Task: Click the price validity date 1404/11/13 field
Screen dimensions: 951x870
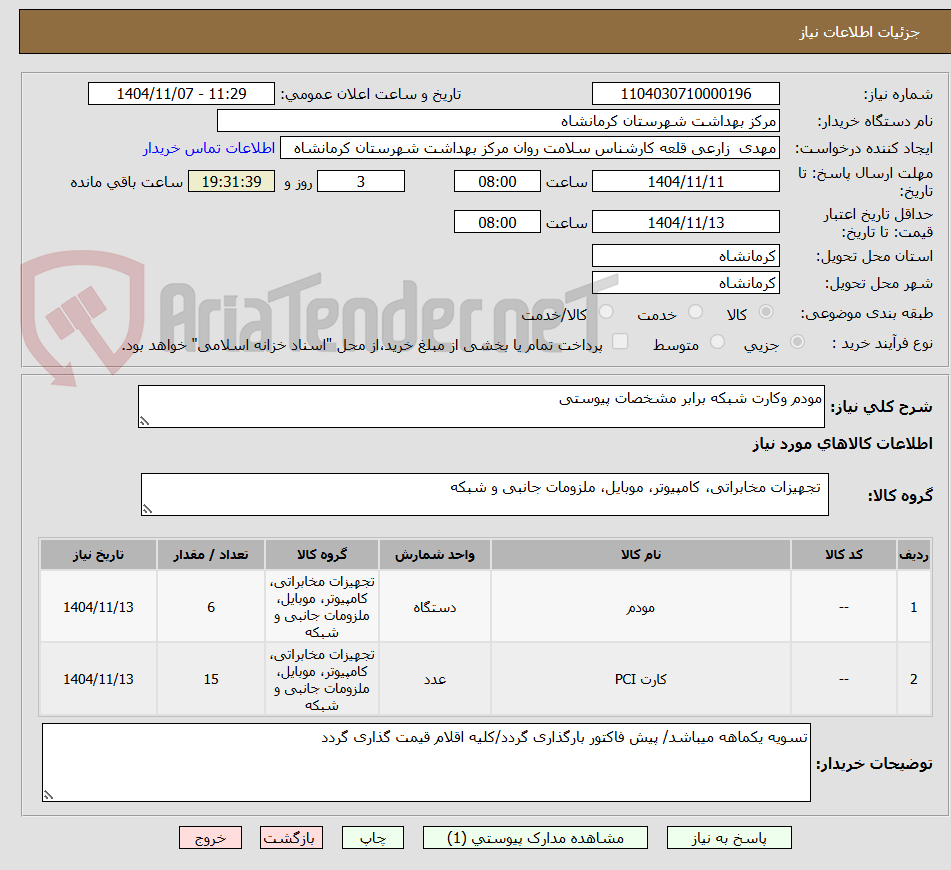Action: pos(685,222)
